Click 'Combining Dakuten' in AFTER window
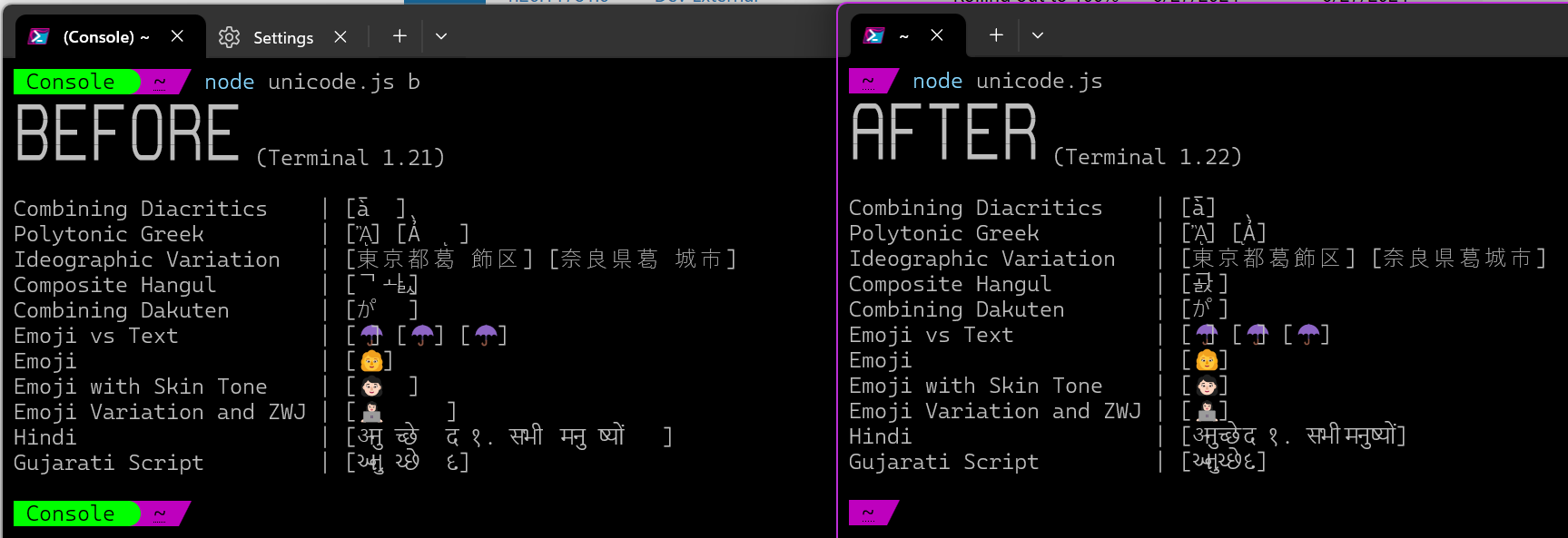Viewport: 1568px width, 538px height. coord(957,309)
